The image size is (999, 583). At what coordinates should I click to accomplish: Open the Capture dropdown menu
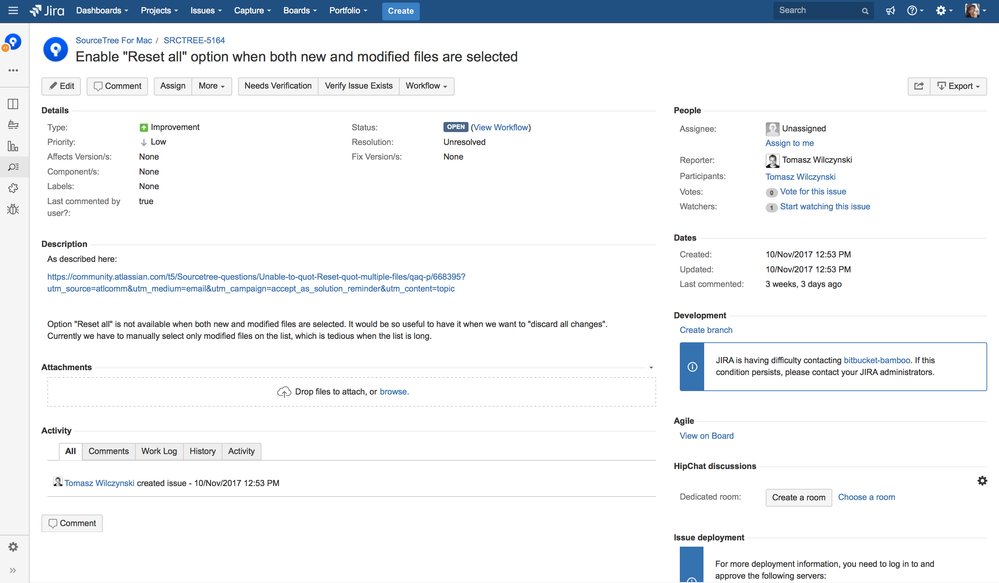coord(252,11)
